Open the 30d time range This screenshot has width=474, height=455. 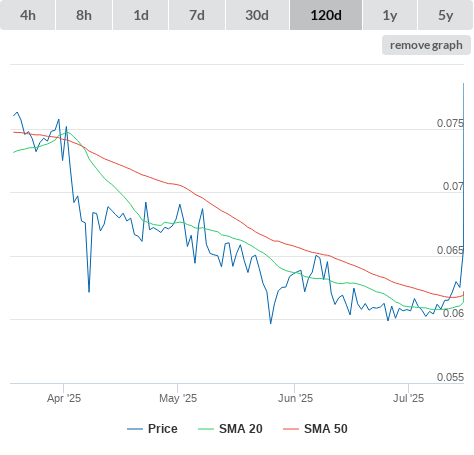257,15
